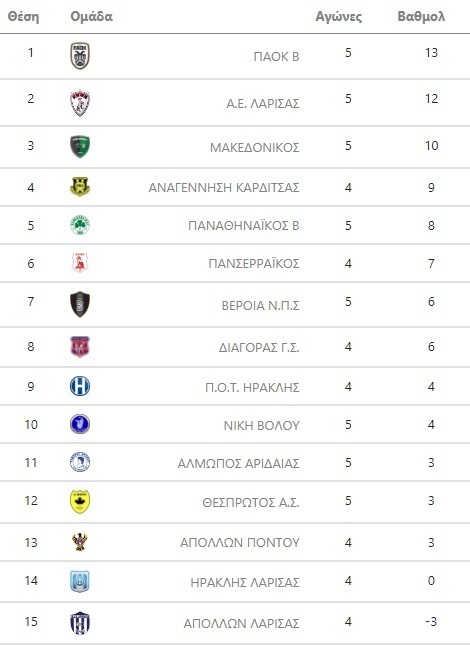Click the Απόλλων Λάρισας striped crest
The width and height of the screenshot is (470, 646).
coord(80,623)
